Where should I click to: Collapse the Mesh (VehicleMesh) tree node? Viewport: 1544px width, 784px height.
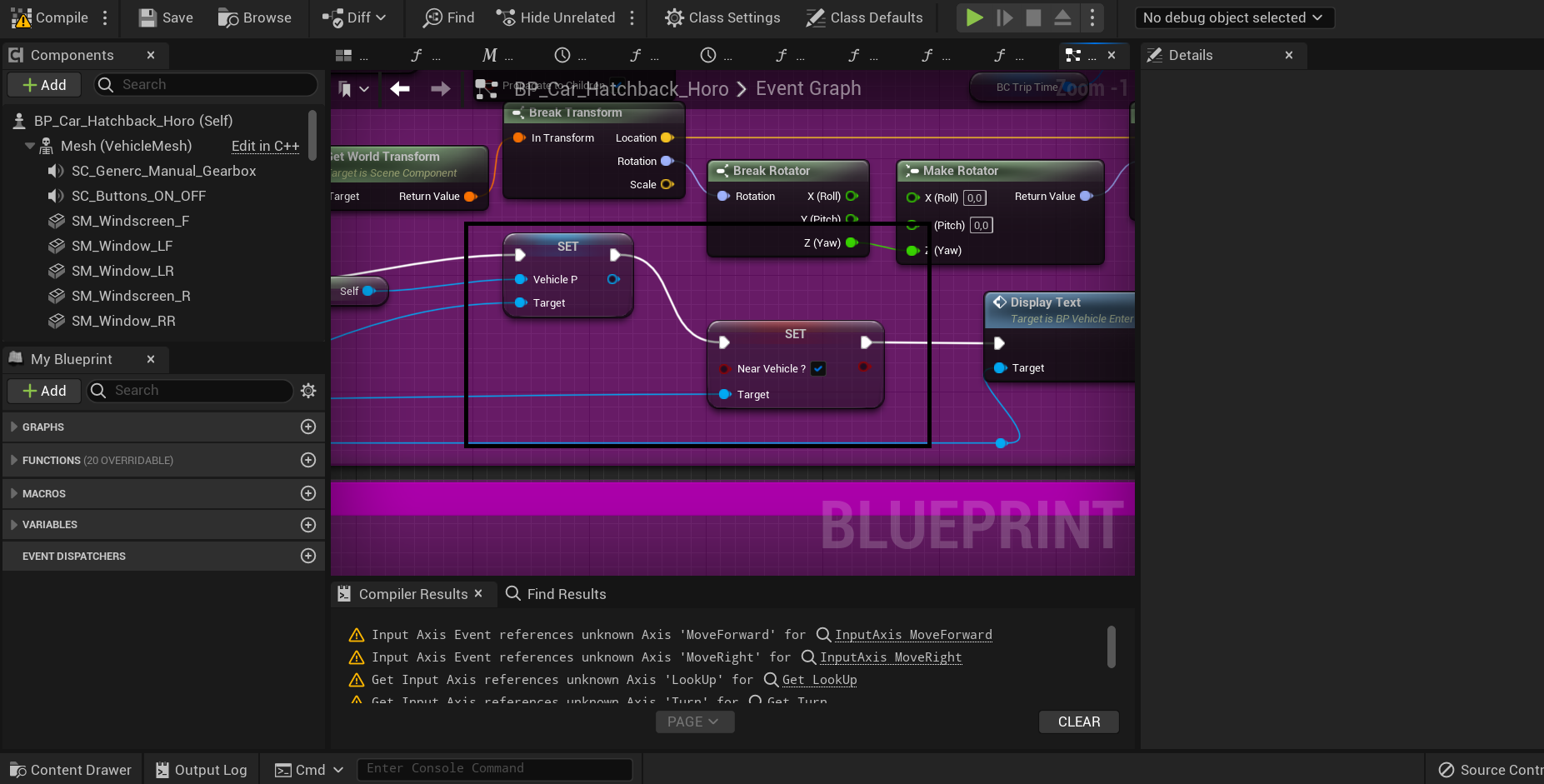coord(30,146)
